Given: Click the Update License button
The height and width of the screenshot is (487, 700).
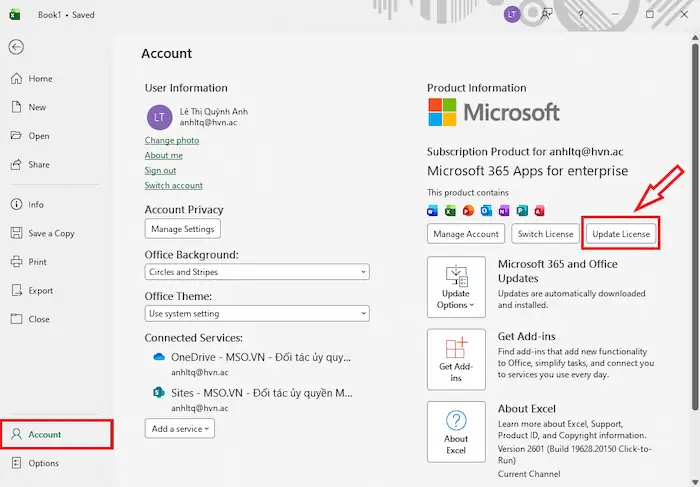Looking at the screenshot, I should (x=621, y=234).
